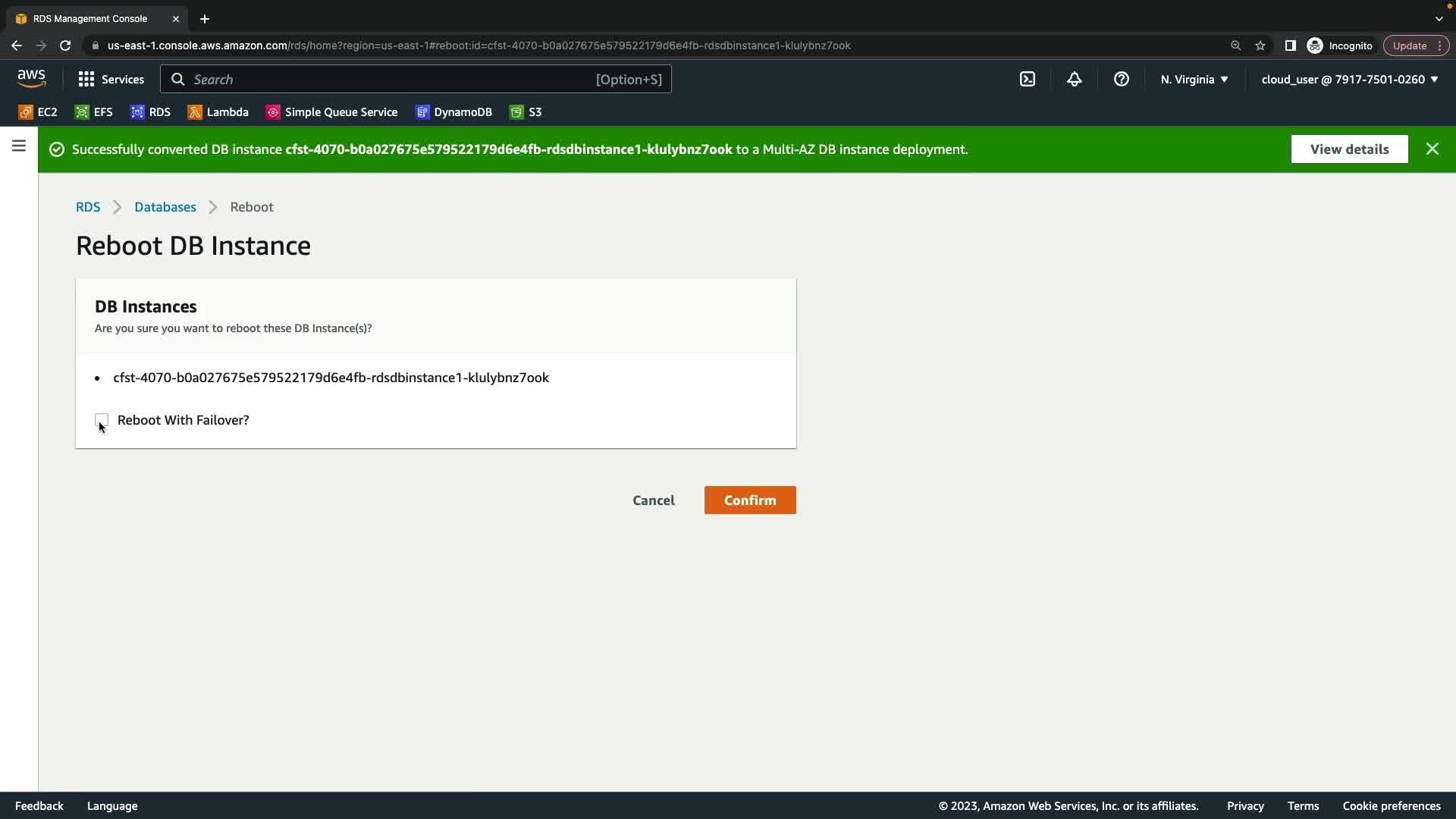Click the AWS logo home icon
This screenshot has height=819, width=1456.
pyautogui.click(x=31, y=79)
